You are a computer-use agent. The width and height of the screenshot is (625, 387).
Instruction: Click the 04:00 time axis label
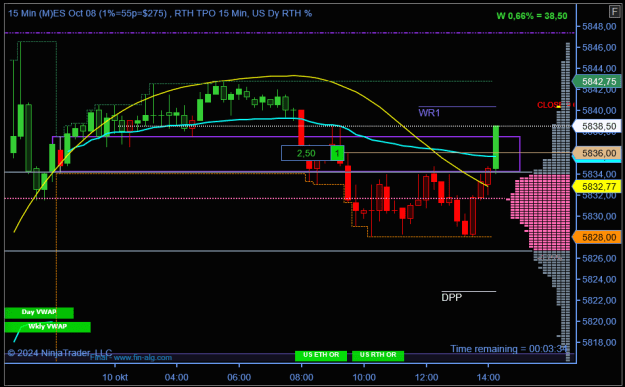pyautogui.click(x=177, y=377)
